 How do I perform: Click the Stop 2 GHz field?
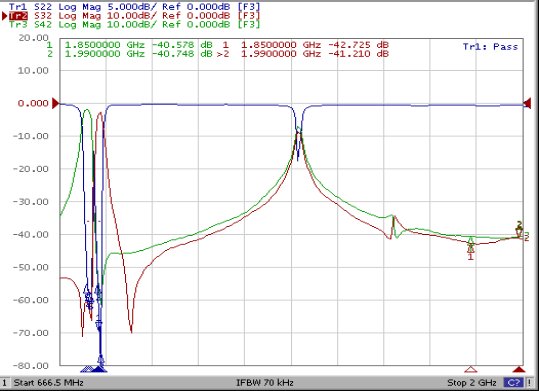(x=472, y=382)
